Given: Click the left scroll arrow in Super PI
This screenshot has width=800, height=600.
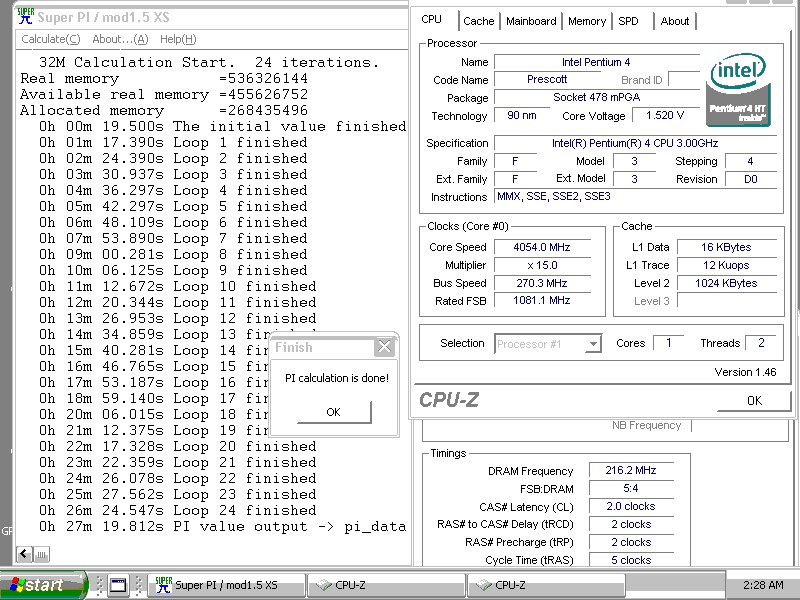Looking at the screenshot, I should coord(24,554).
